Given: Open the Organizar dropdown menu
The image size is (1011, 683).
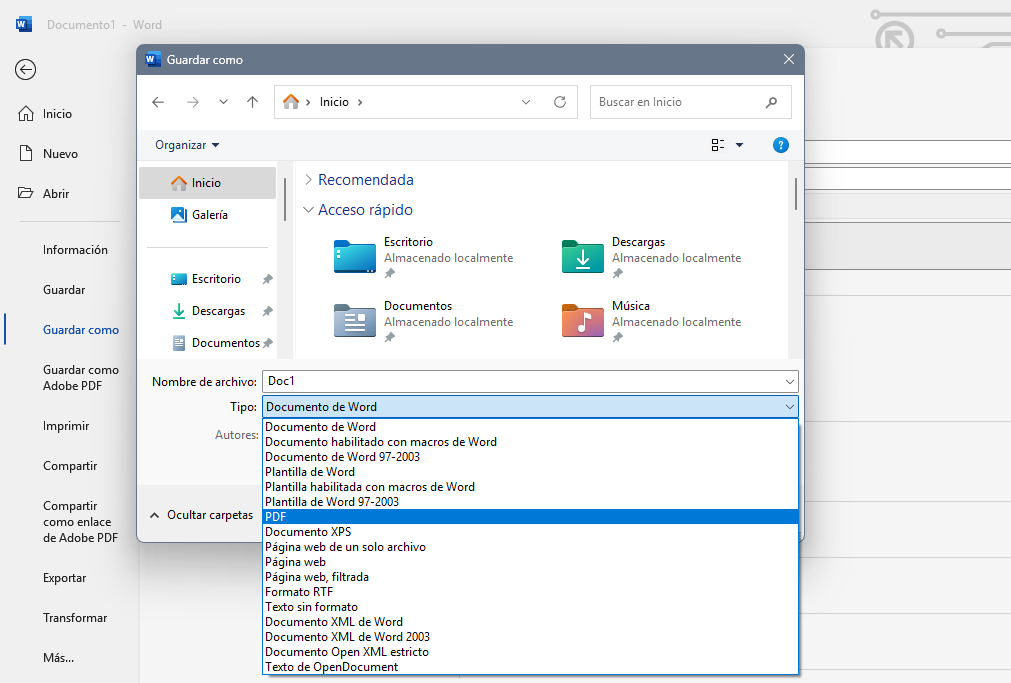Looking at the screenshot, I should [x=187, y=145].
